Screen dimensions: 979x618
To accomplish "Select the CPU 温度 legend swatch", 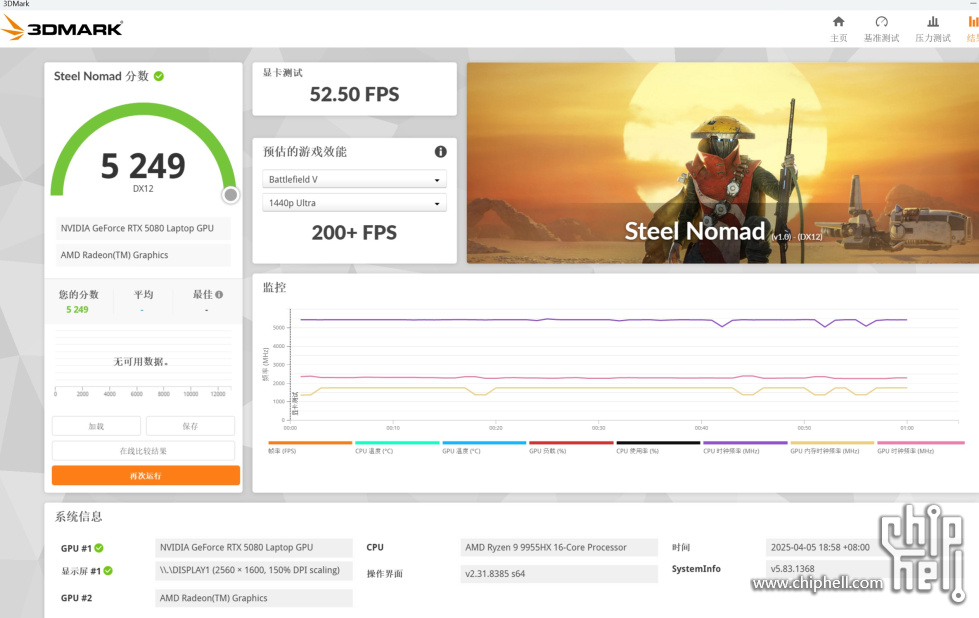I will click(x=397, y=443).
